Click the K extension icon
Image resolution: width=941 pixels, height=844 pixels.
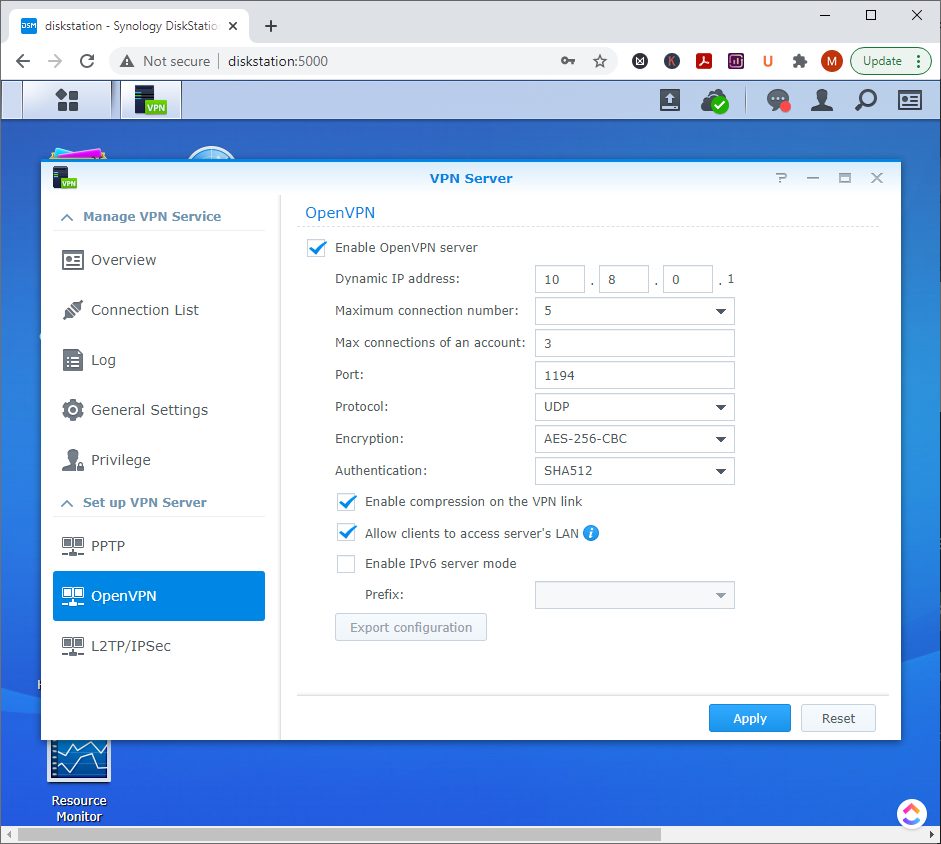672,61
